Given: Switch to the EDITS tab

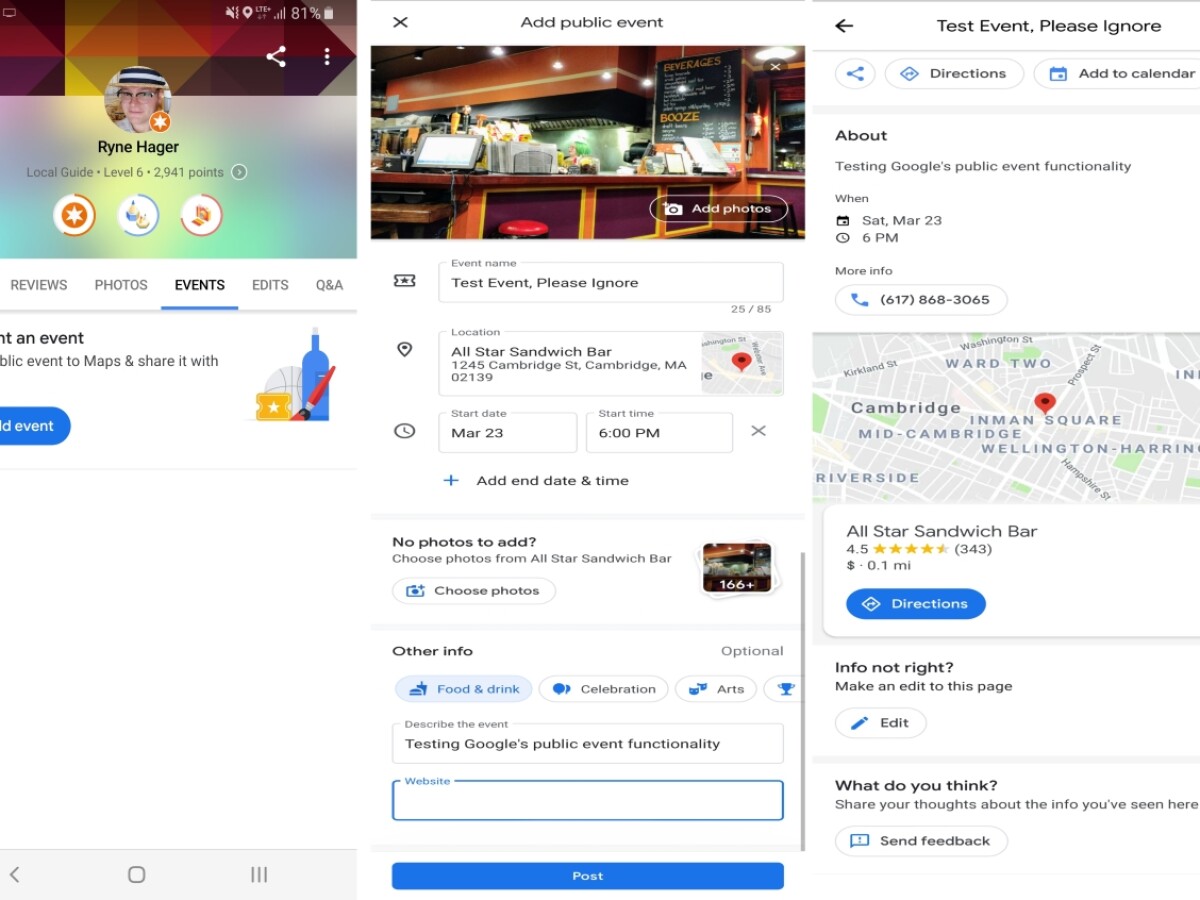Looking at the screenshot, I should (x=270, y=285).
